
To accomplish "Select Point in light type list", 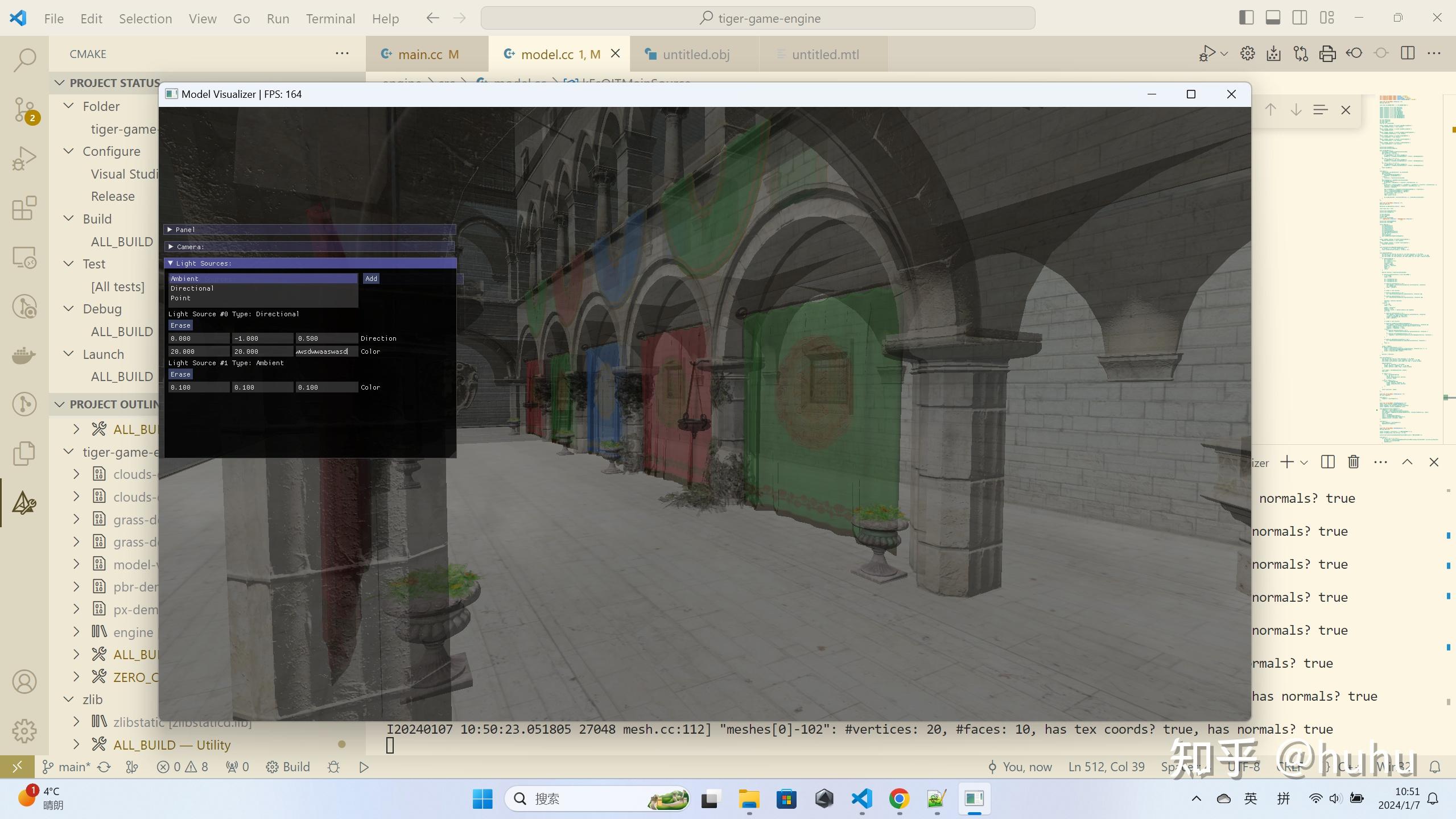I will [181, 298].
